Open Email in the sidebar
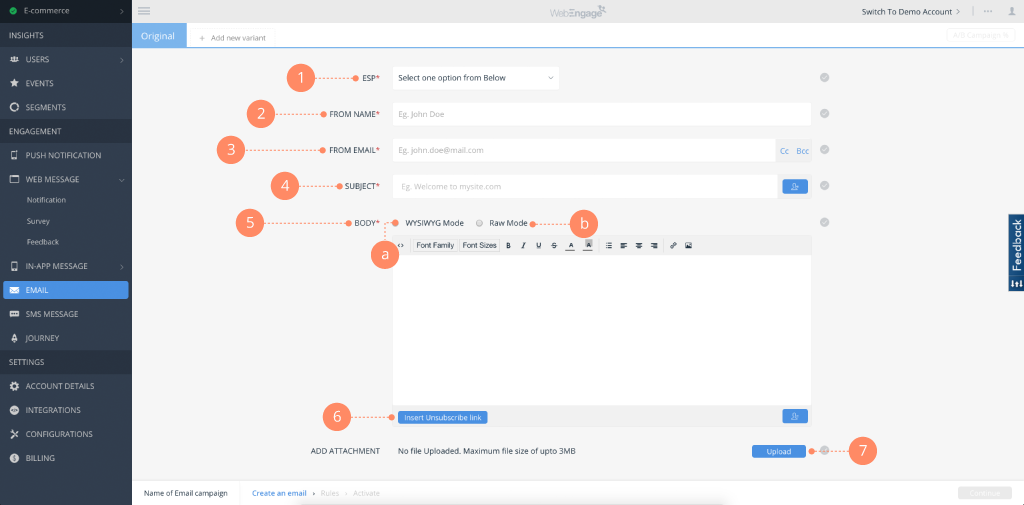The width and height of the screenshot is (1024, 505). point(65,290)
